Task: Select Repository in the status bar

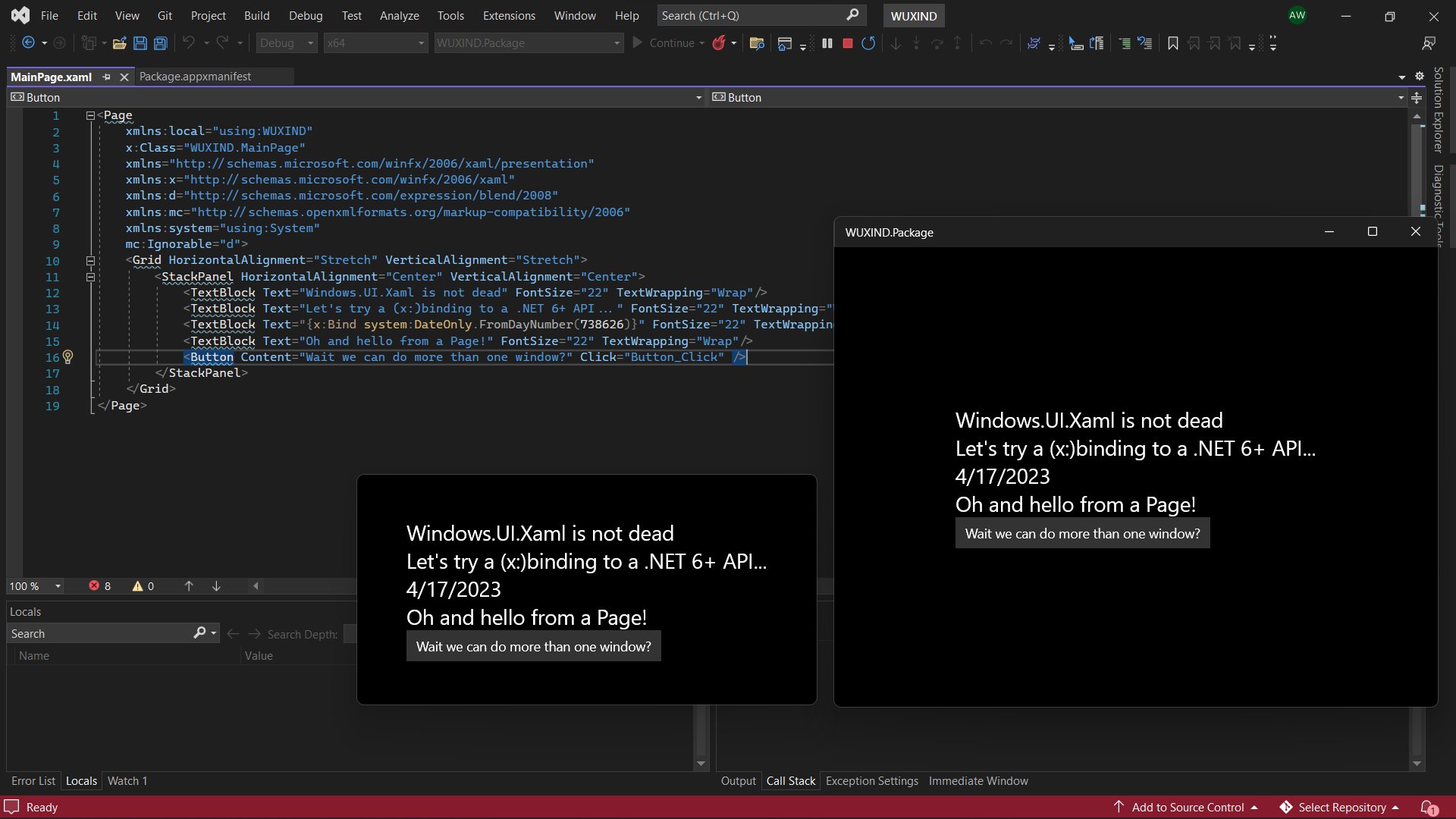Action: (x=1343, y=807)
